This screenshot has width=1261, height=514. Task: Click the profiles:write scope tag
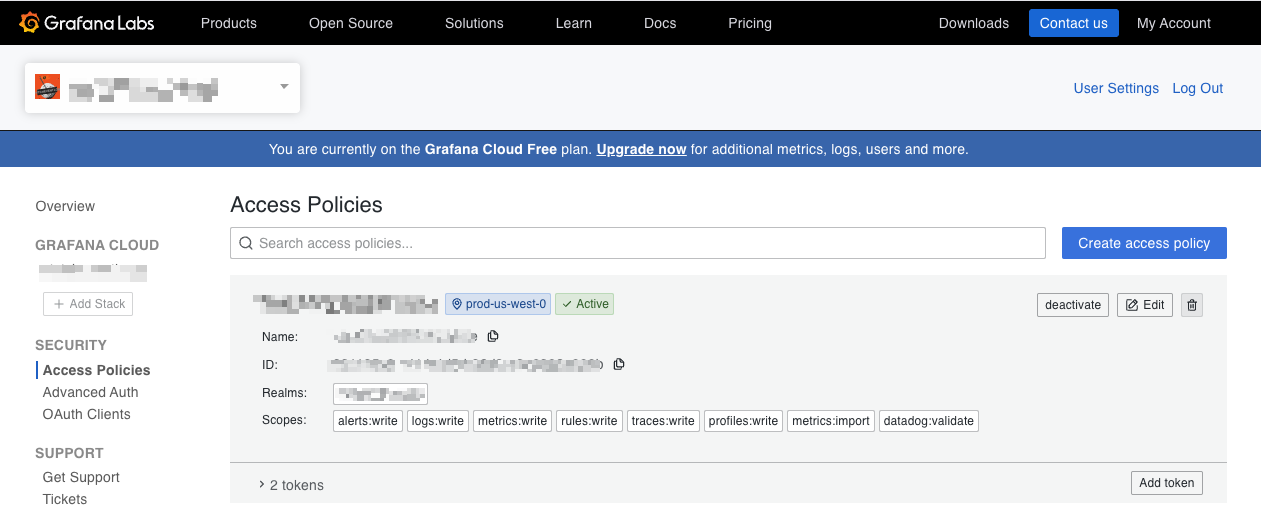click(x=743, y=421)
